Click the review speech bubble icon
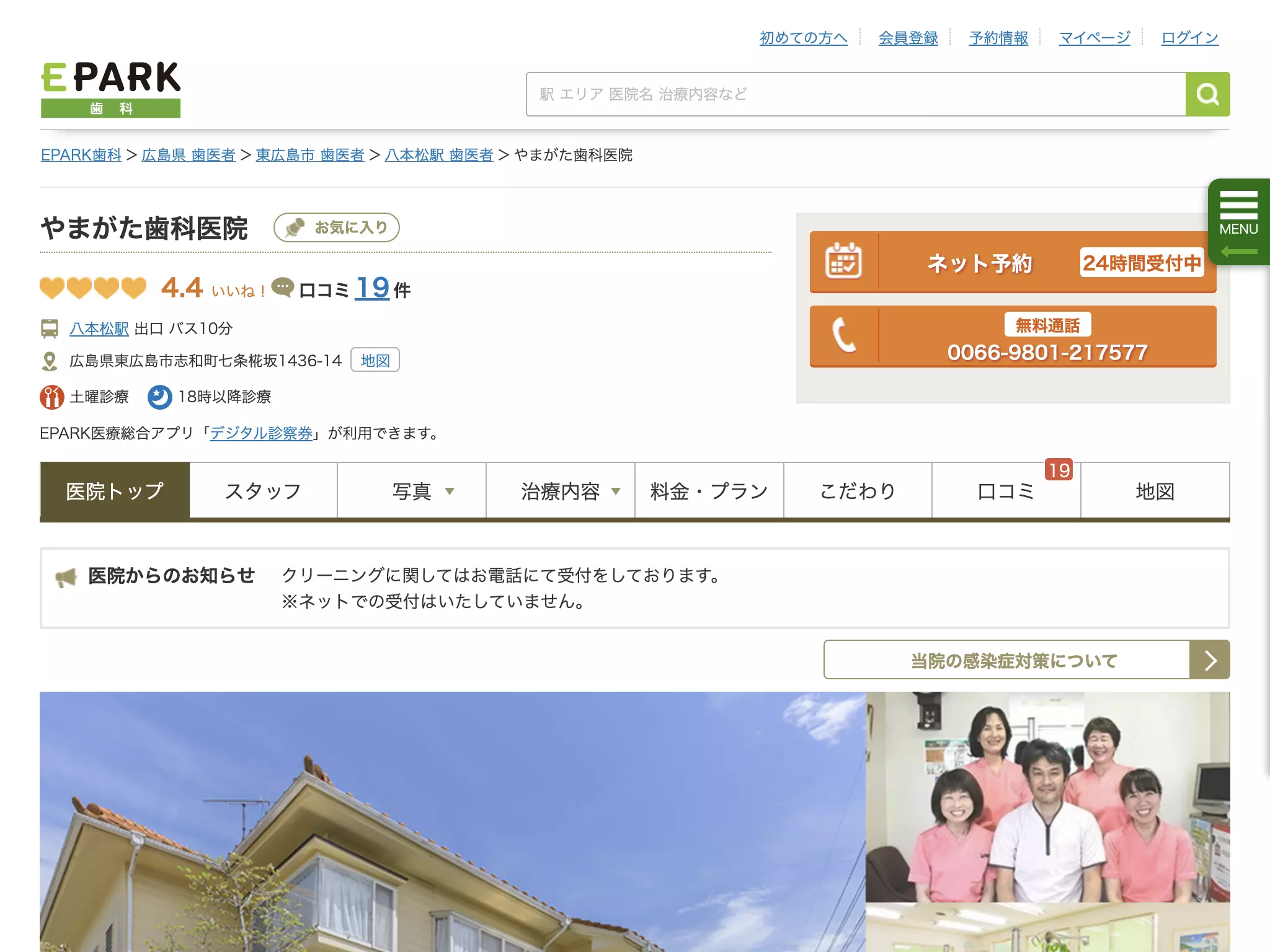The height and width of the screenshot is (952, 1270). click(283, 288)
